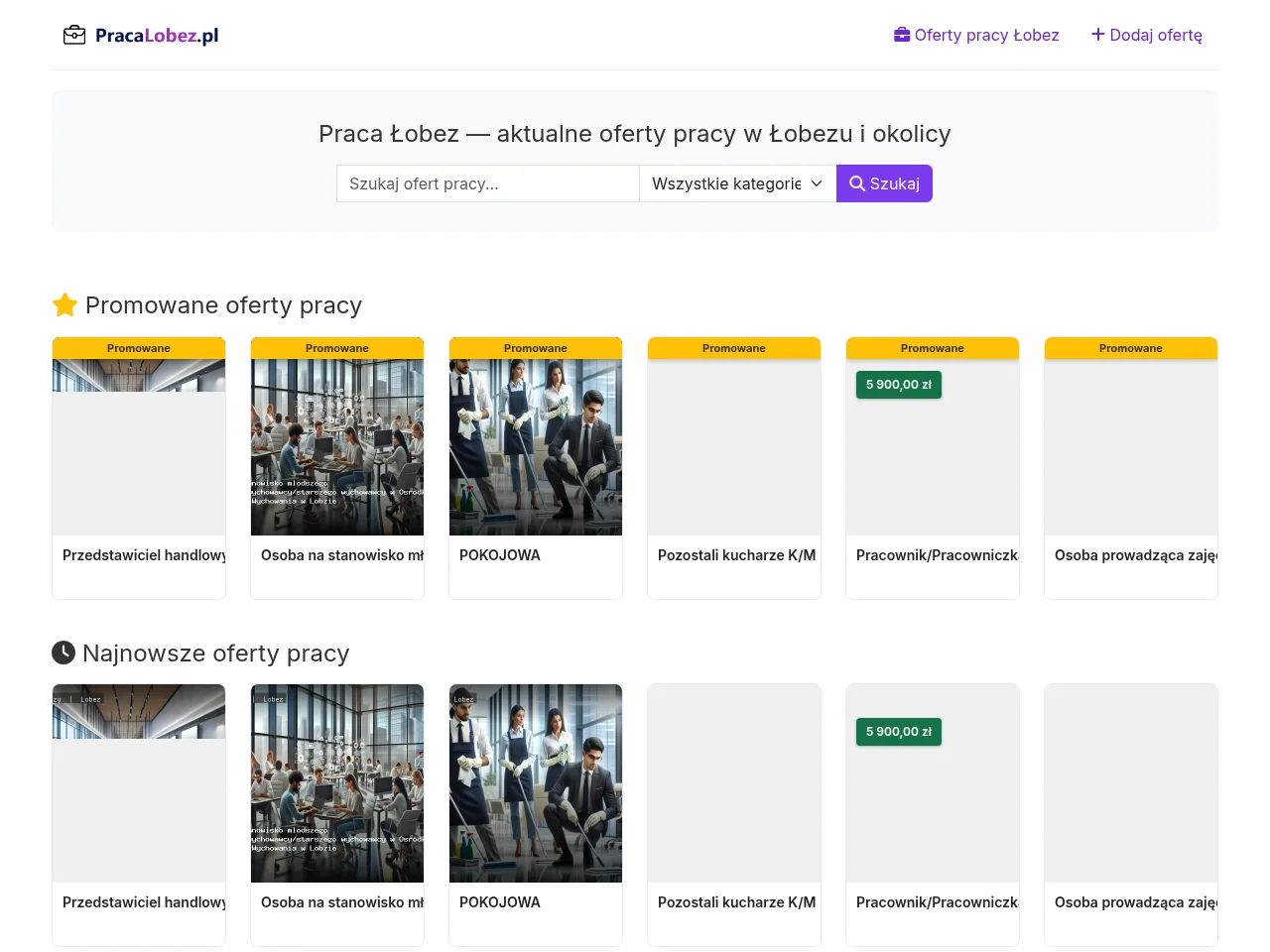Open newest Osoba prowadząca zajęcia card image
1270x952 pixels.
point(1131,783)
